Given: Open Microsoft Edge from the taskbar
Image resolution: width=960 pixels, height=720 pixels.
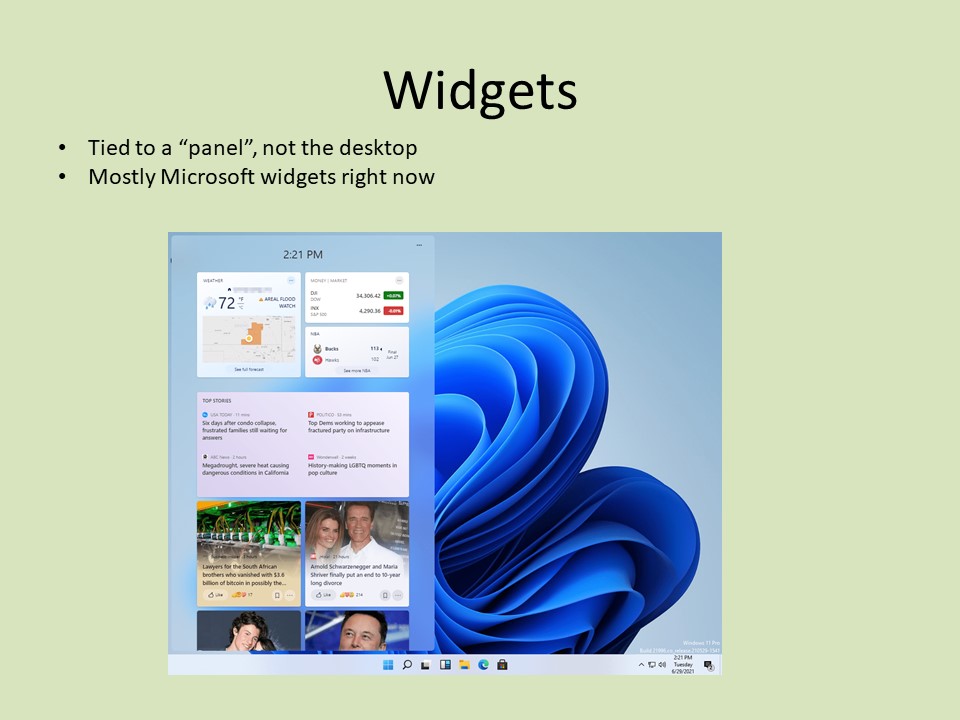Looking at the screenshot, I should 483,665.
